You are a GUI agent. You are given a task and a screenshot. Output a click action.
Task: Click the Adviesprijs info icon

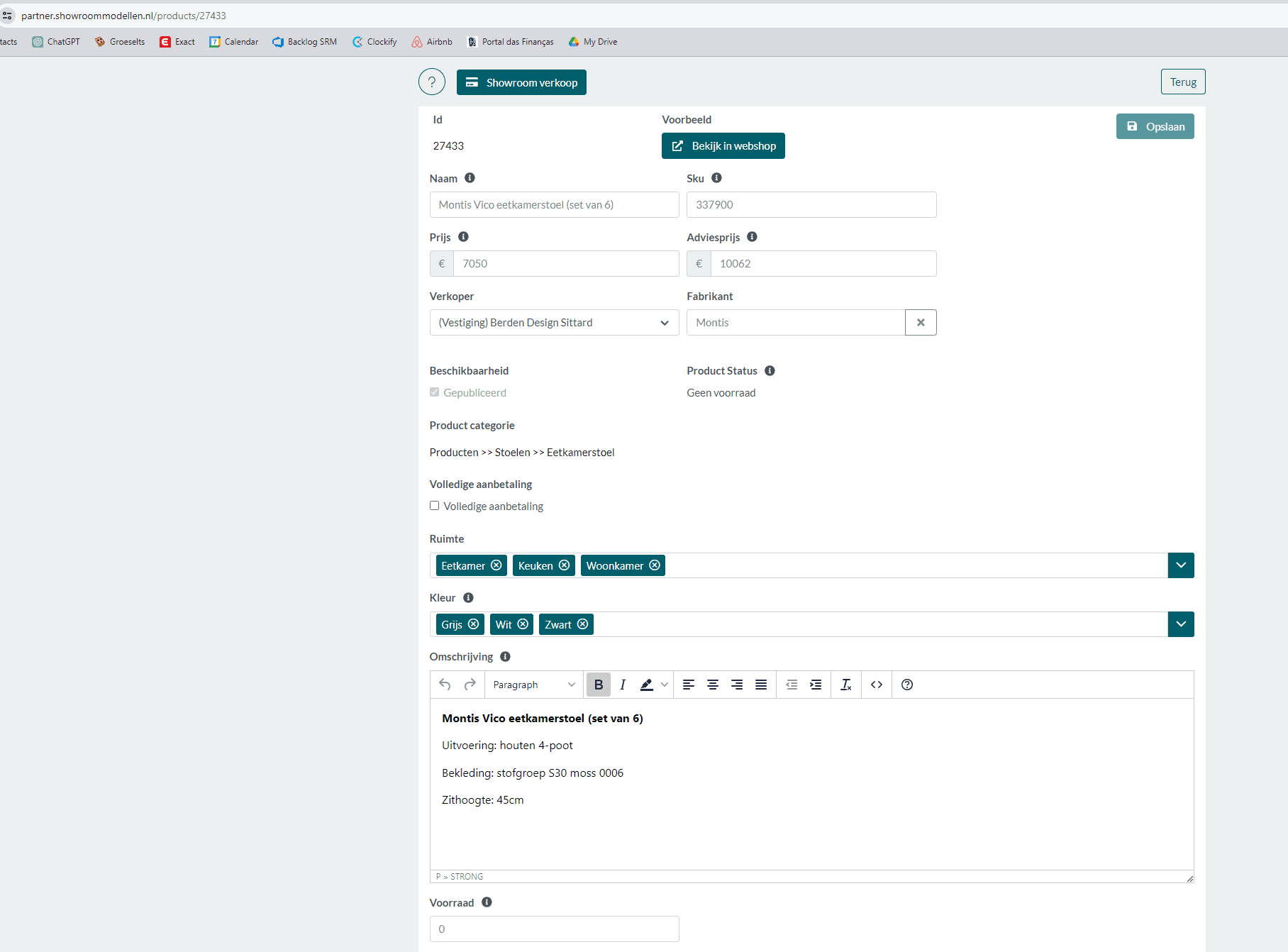click(x=752, y=237)
